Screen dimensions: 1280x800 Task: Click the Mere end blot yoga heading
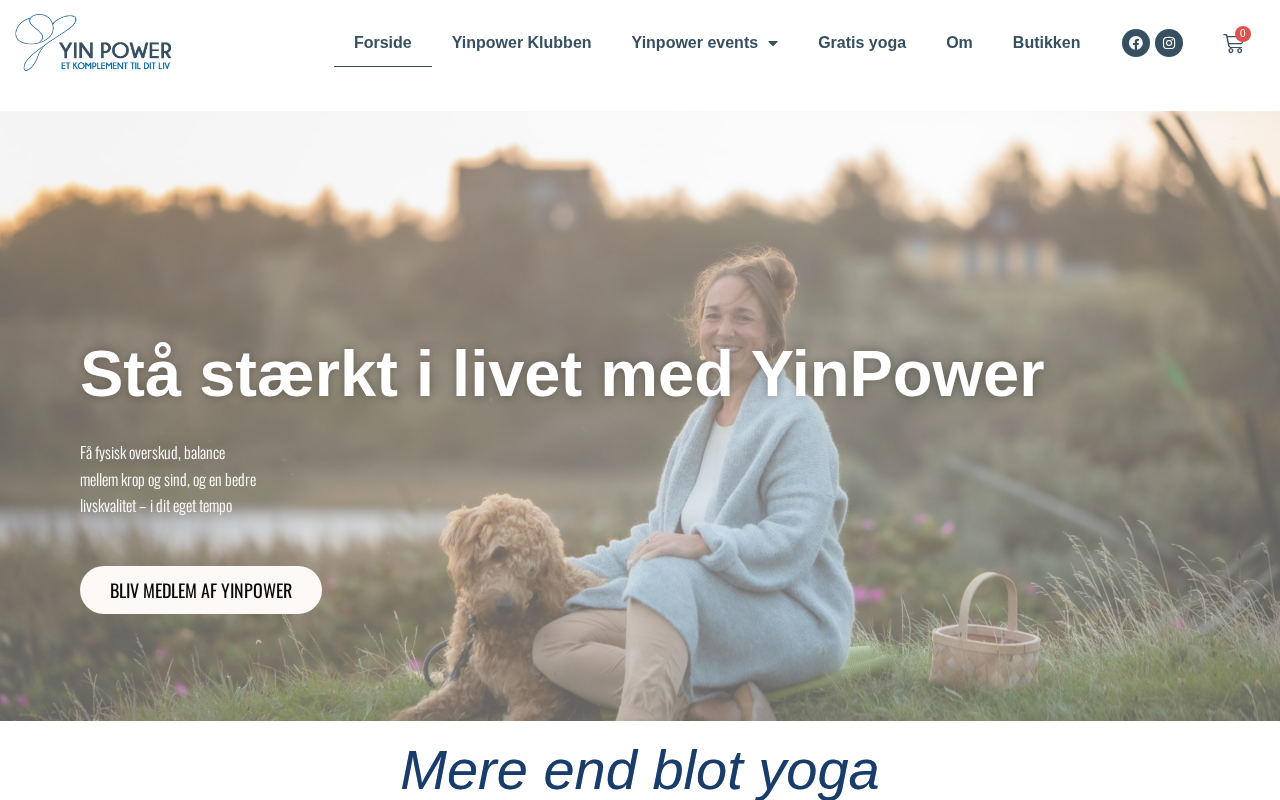click(640, 770)
